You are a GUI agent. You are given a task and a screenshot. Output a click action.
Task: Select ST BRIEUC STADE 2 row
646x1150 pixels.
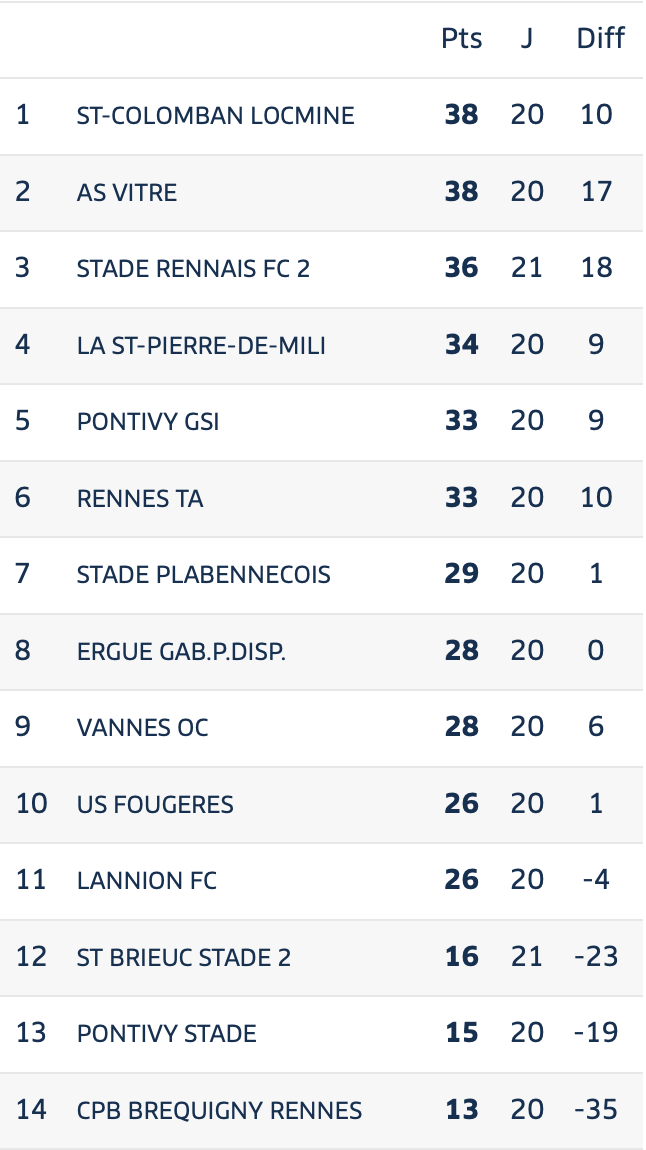coord(323,957)
